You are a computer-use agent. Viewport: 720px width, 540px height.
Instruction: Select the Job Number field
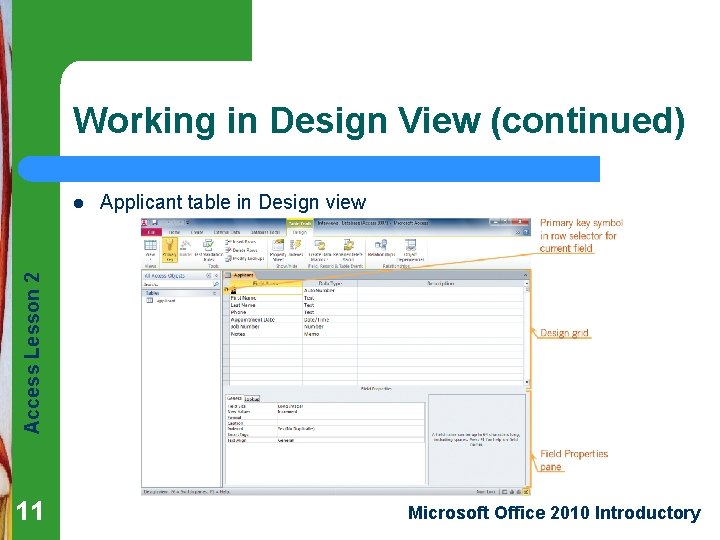coord(266,326)
